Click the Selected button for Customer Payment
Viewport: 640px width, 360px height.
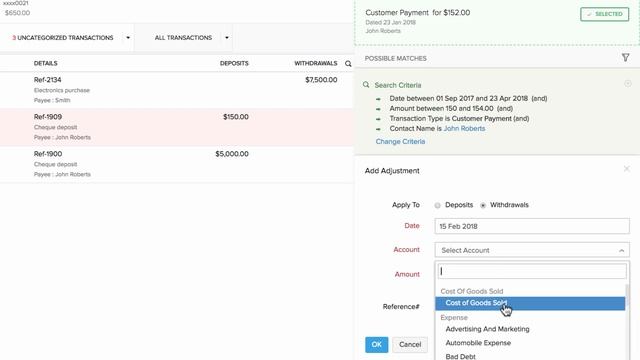tap(604, 14)
